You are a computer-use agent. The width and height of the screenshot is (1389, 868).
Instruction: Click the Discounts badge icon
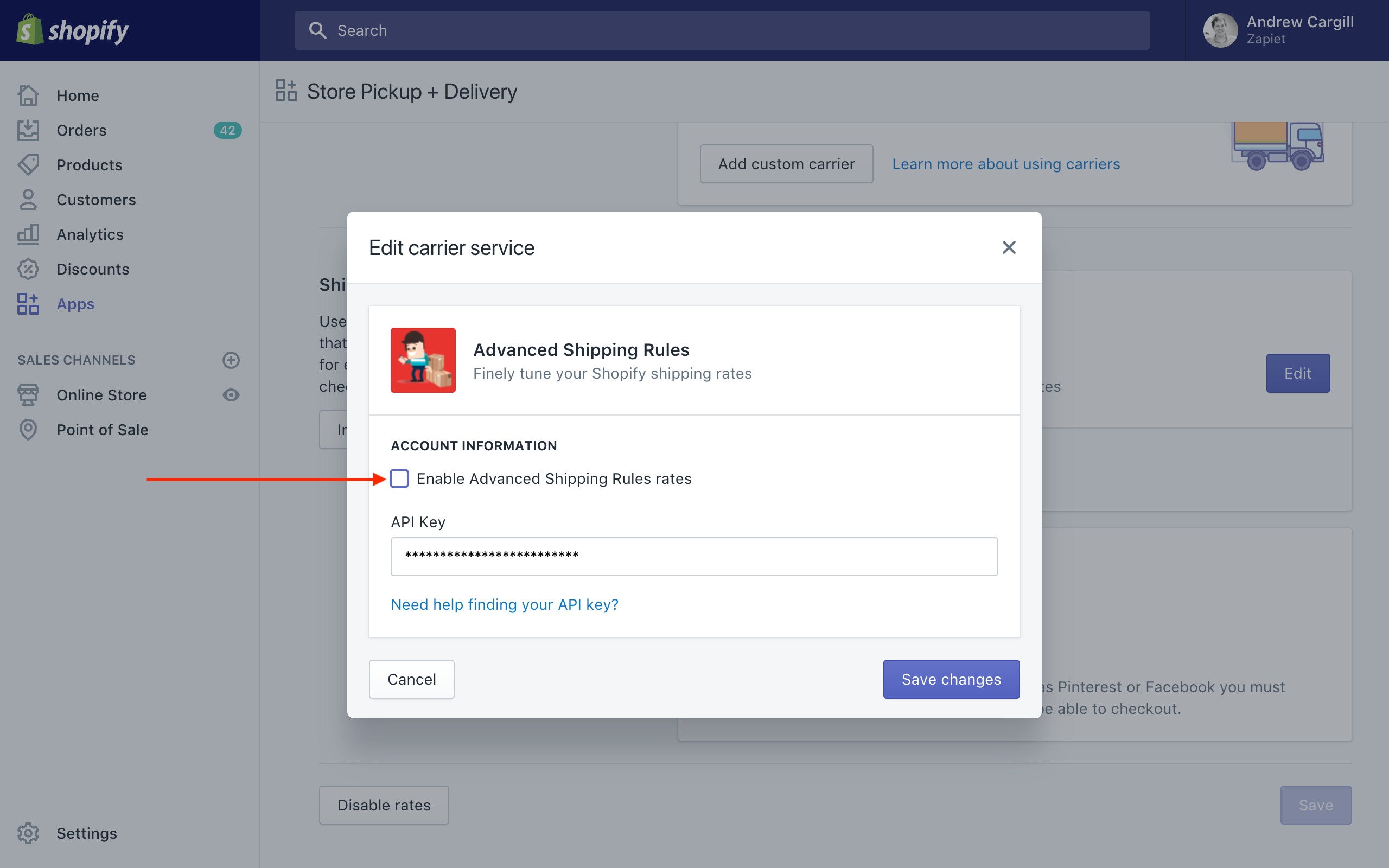click(x=28, y=269)
